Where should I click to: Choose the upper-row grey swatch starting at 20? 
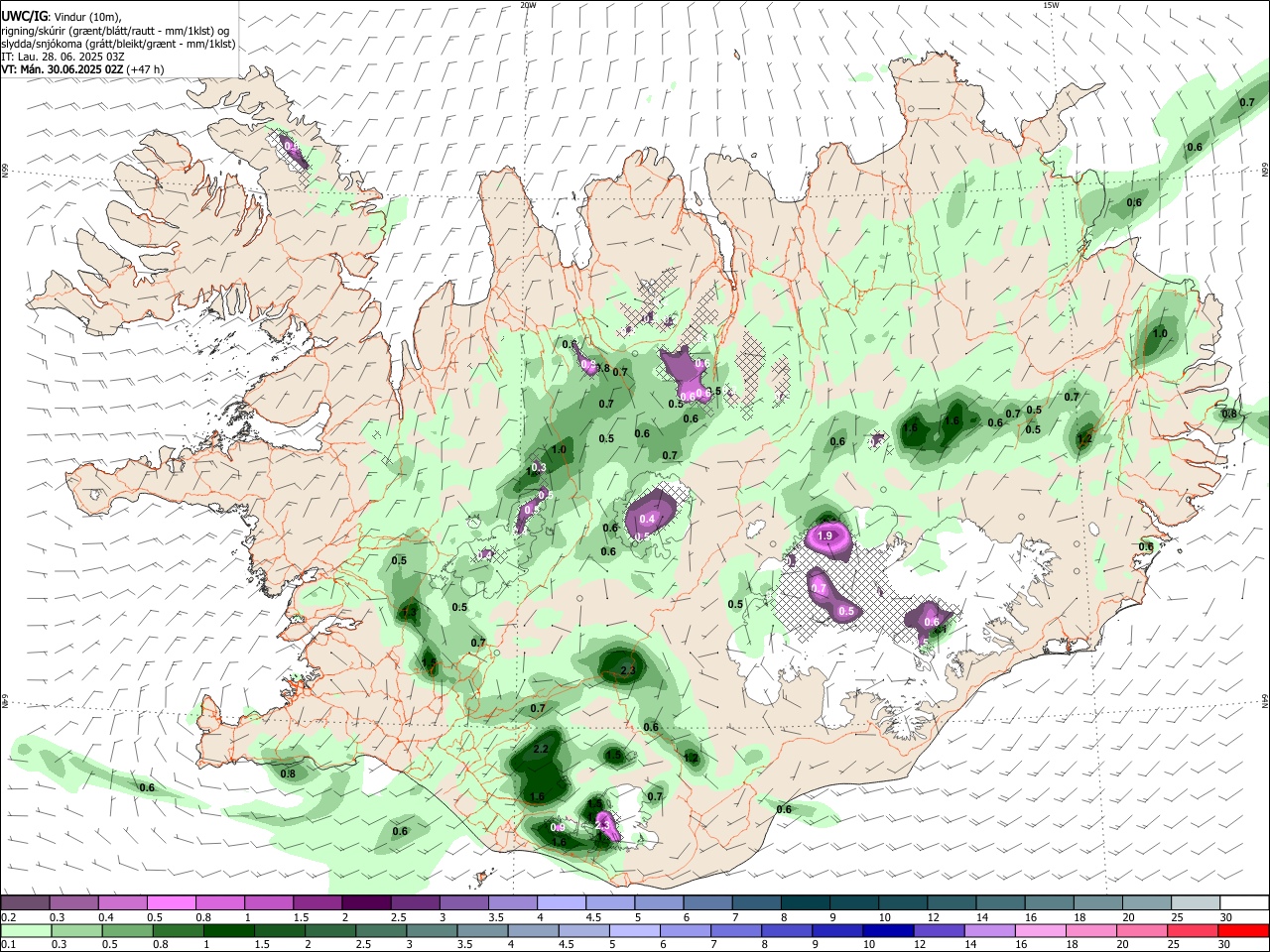1148,903
